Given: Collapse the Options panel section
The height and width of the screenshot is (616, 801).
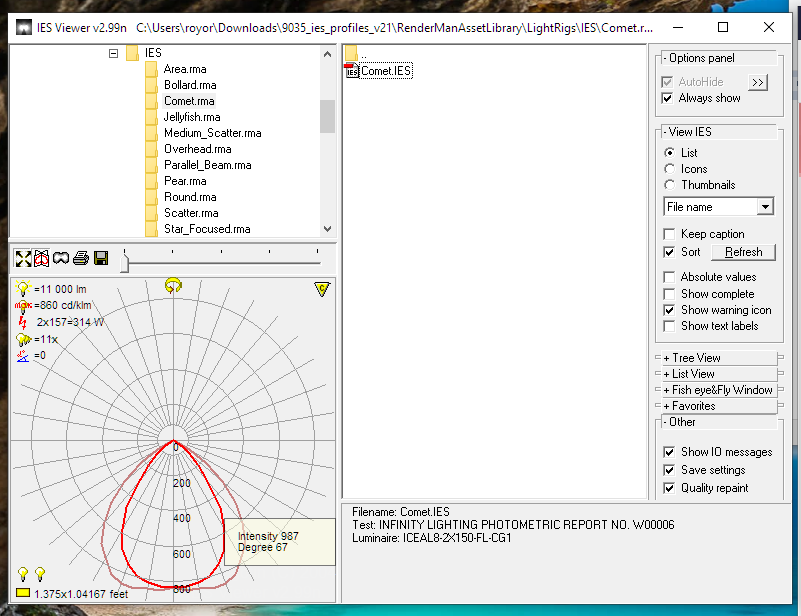Looking at the screenshot, I should point(719,58).
